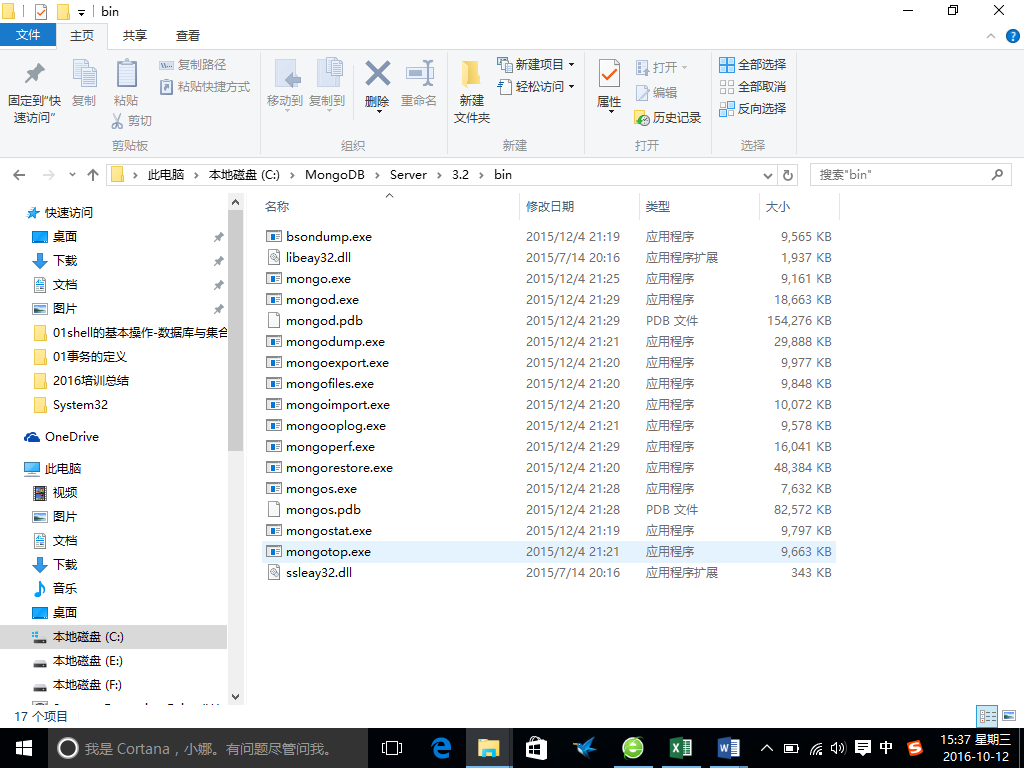
Task: Open Microsoft Edge from the taskbar
Action: (x=441, y=748)
